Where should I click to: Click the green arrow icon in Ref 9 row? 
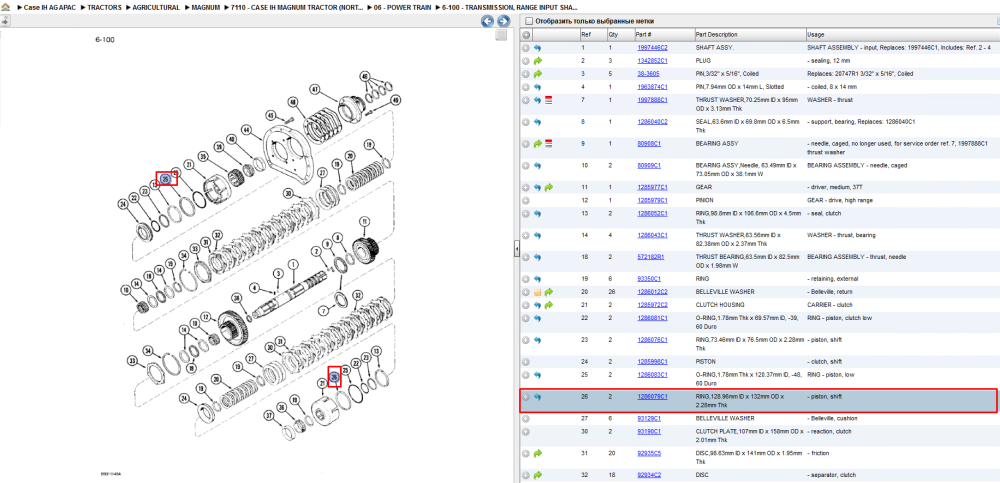point(537,144)
